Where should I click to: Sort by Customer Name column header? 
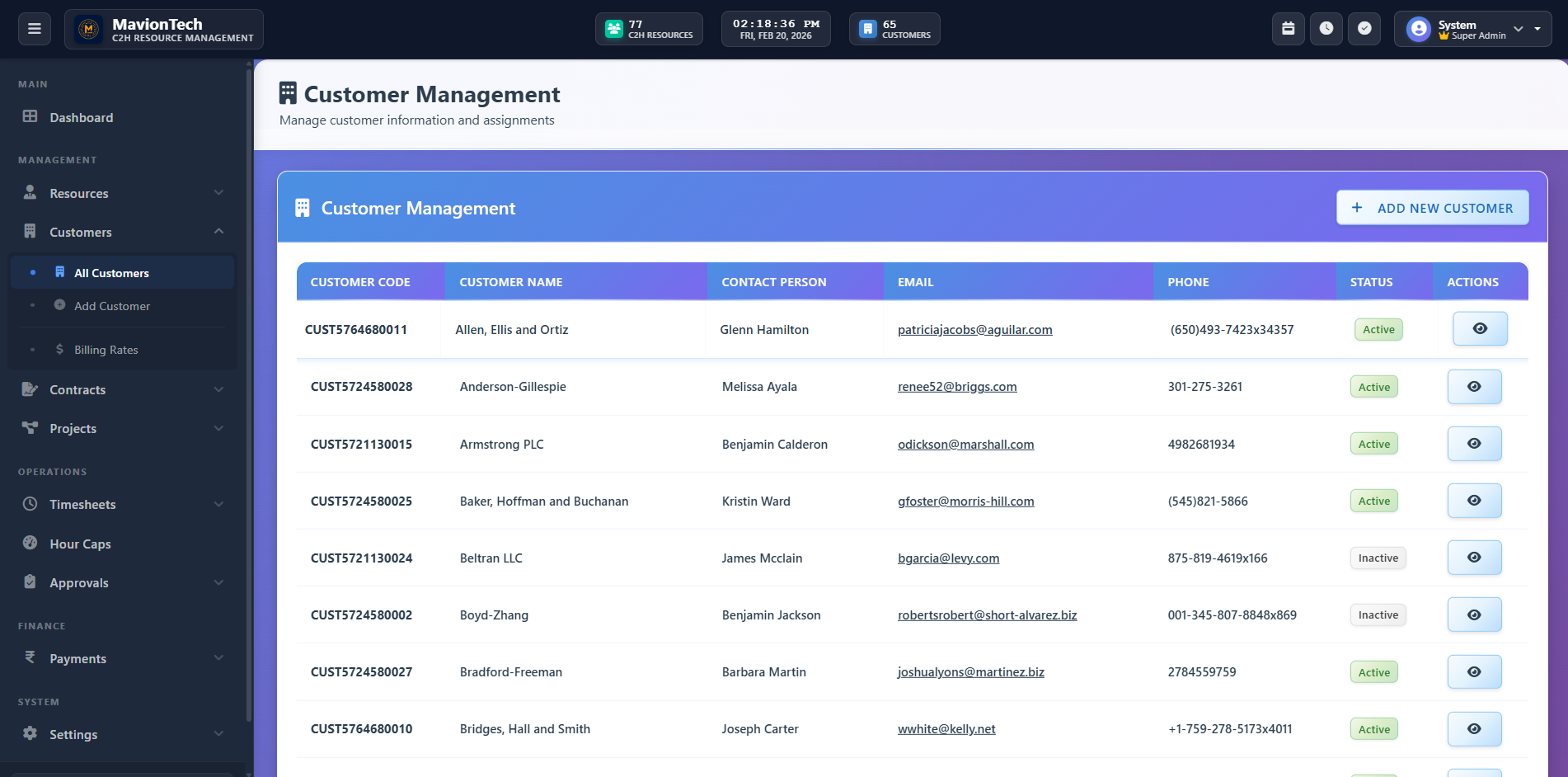(511, 282)
